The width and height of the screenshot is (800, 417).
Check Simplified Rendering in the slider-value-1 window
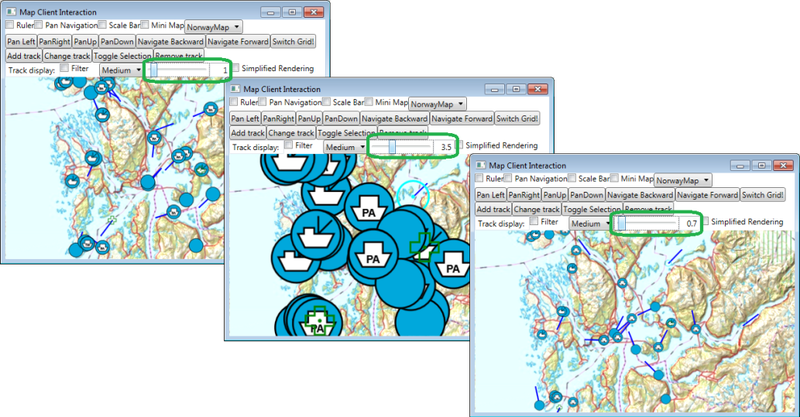pyautogui.click(x=235, y=68)
